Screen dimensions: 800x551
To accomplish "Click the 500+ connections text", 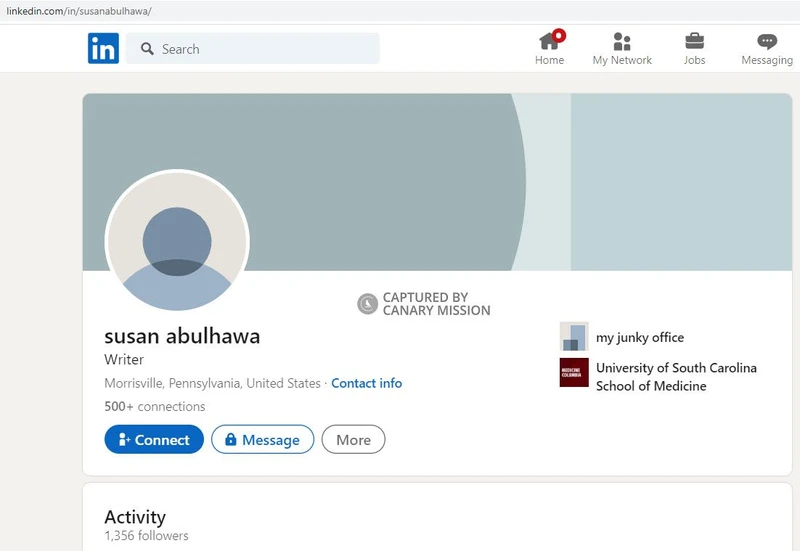I will pyautogui.click(x=155, y=407).
